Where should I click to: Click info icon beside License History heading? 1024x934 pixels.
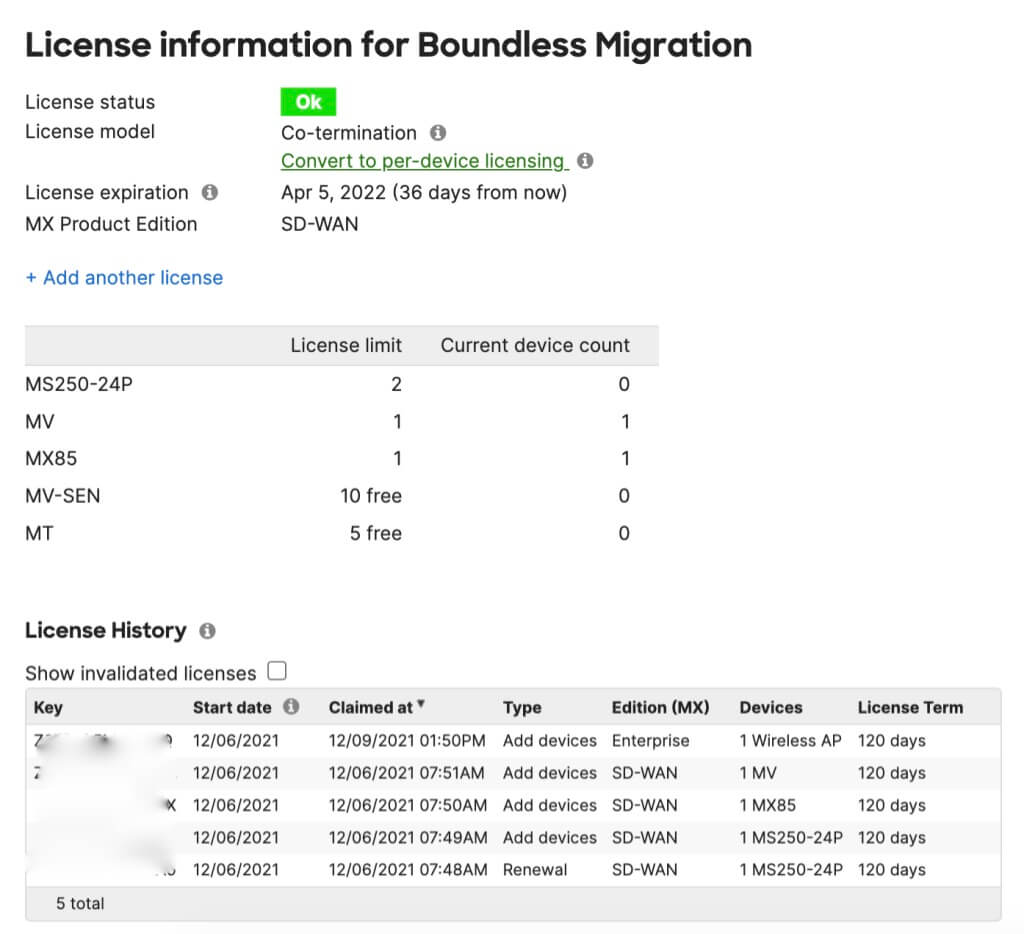click(207, 631)
